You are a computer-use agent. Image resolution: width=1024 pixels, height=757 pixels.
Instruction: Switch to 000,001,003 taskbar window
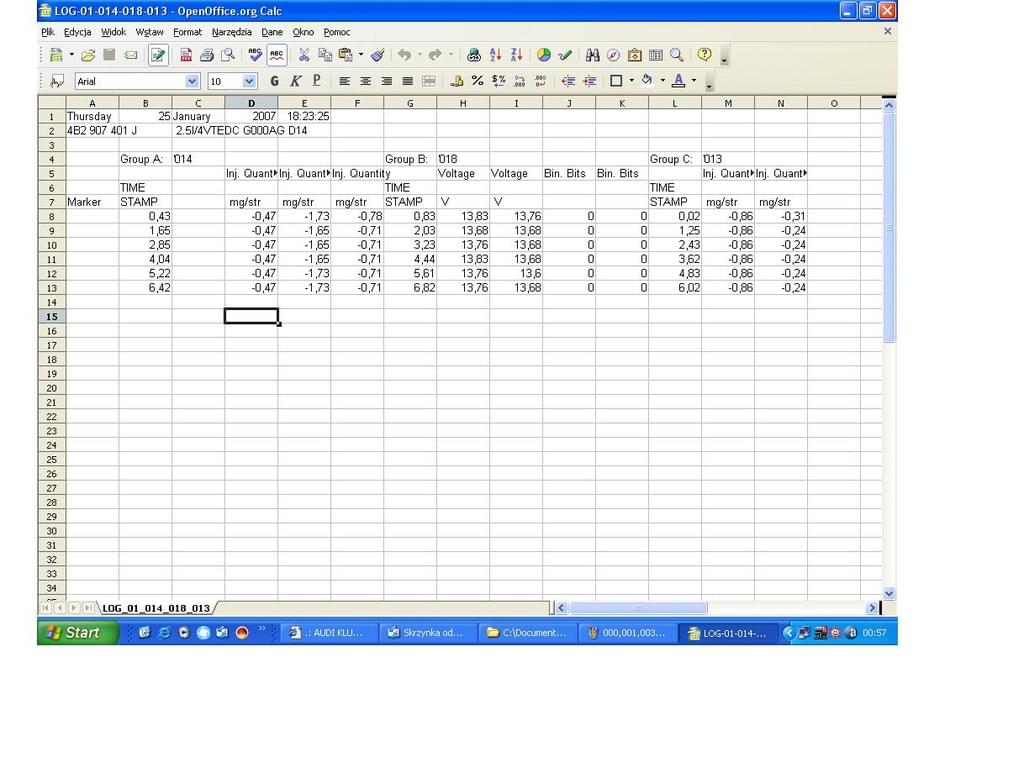tap(627, 632)
